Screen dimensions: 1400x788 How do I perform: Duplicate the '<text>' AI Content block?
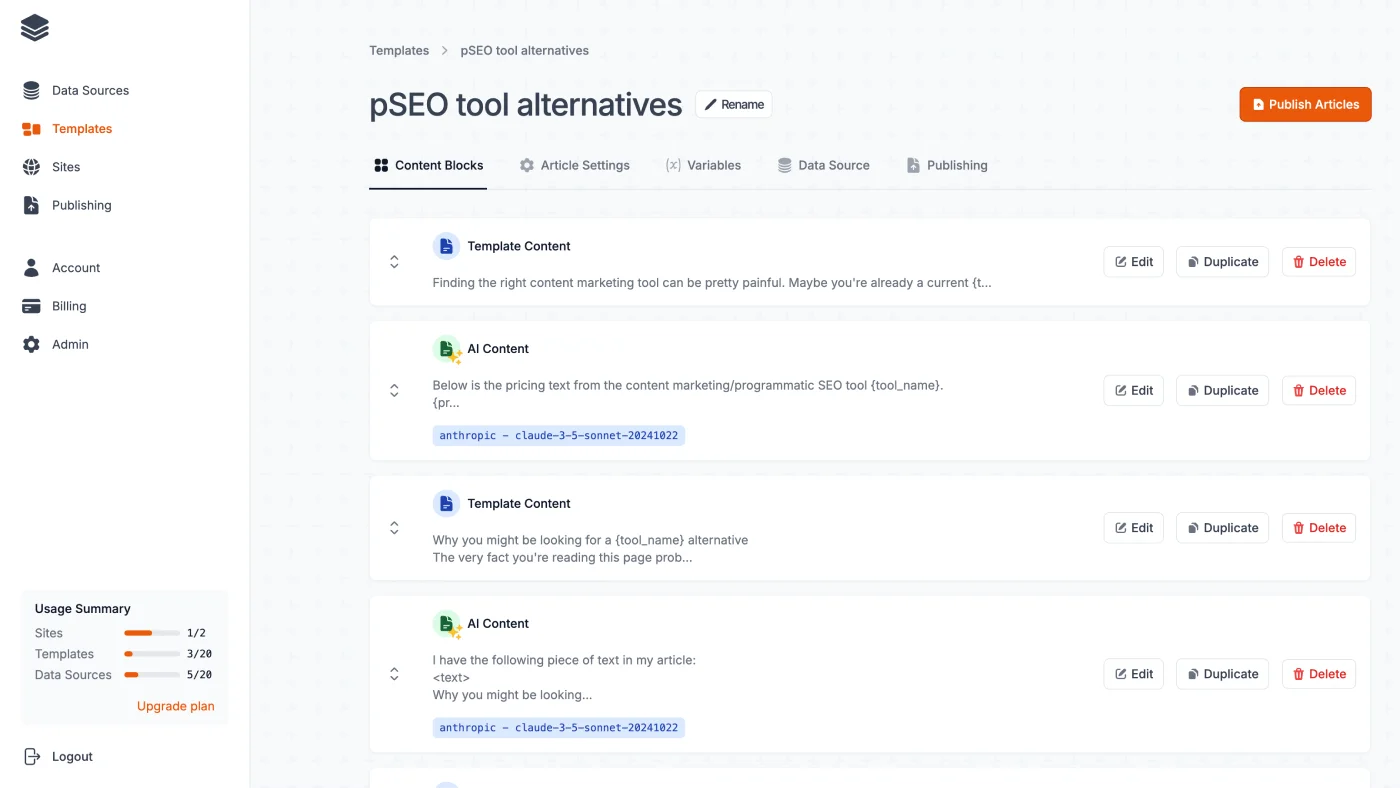(1222, 674)
